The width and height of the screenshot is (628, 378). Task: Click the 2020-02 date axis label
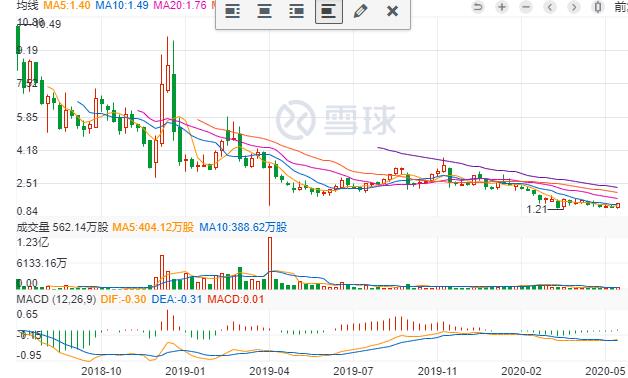tap(521, 371)
